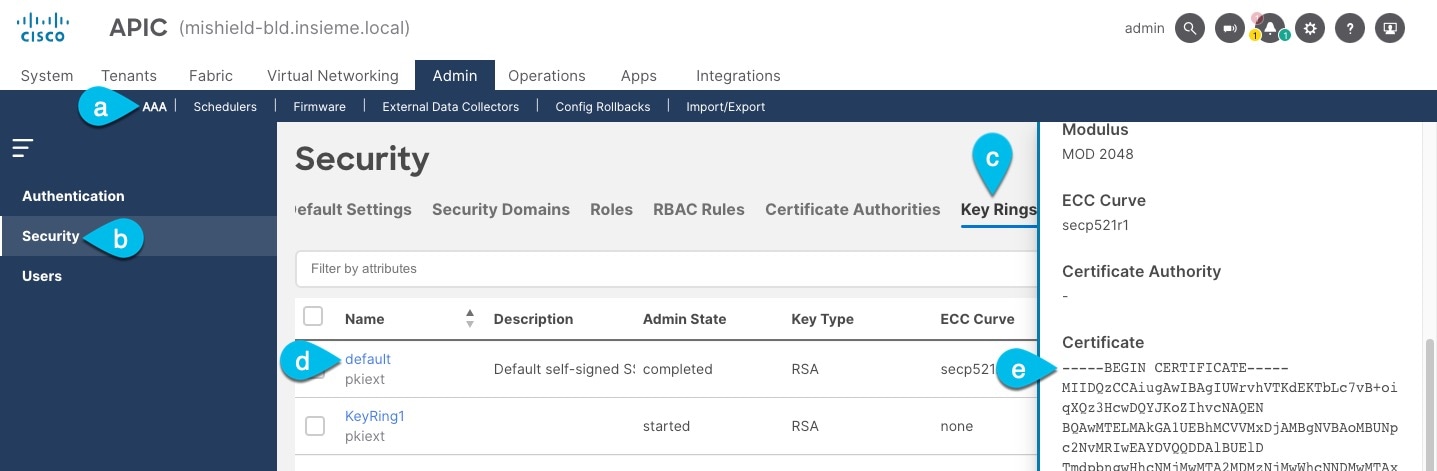Click the 'none' ECC curve cell

957,426
